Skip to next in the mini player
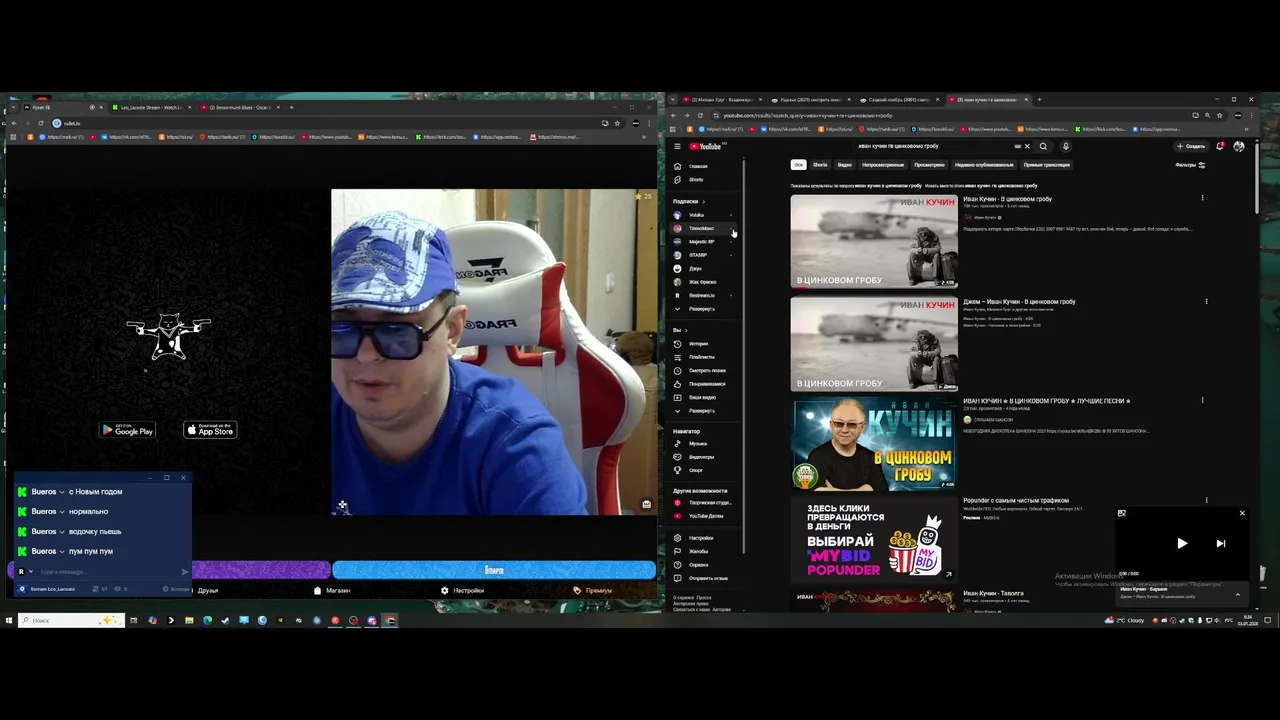This screenshot has height=720, width=1280. tap(1220, 543)
